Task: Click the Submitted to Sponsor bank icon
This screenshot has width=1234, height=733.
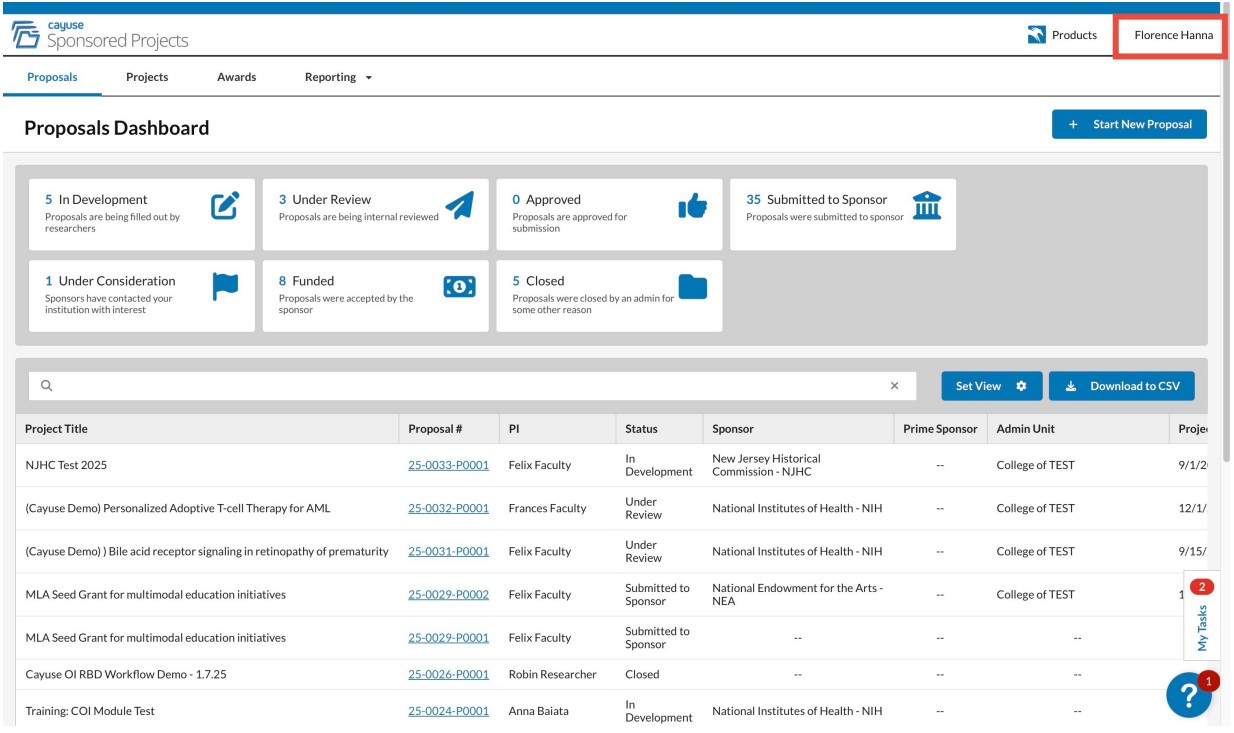Action: [x=927, y=206]
